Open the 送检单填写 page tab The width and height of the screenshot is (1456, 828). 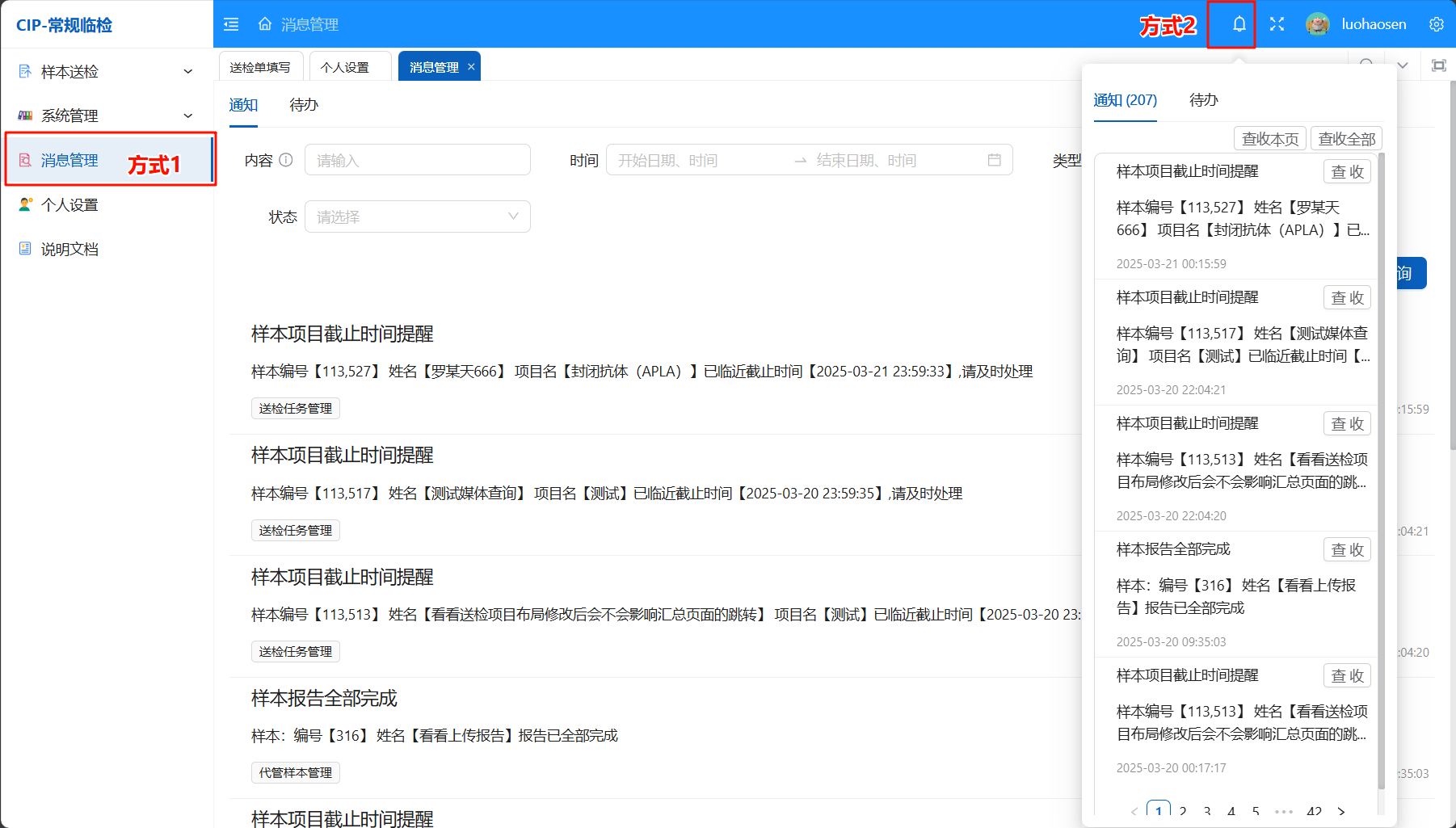[260, 67]
